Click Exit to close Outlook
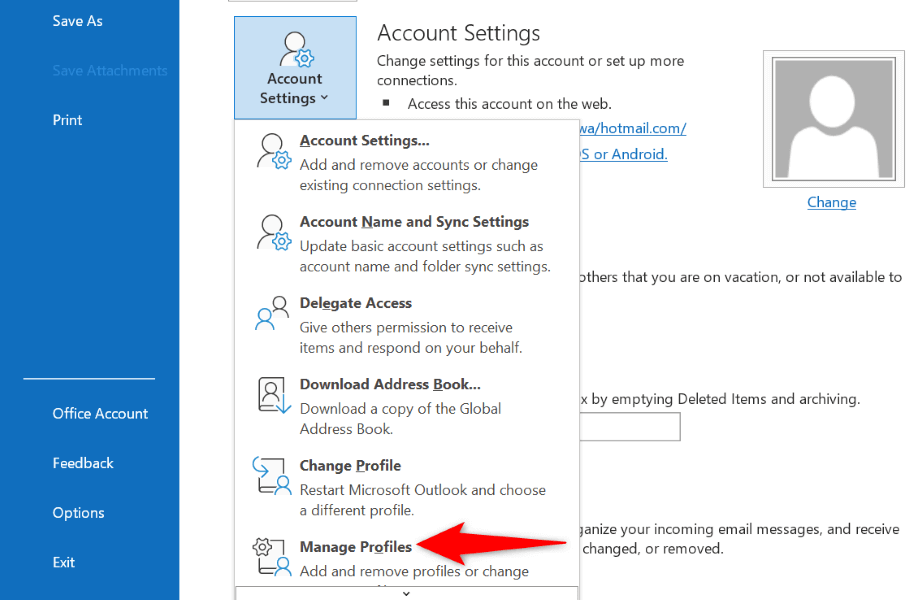This screenshot has height=600, width=923. (64, 563)
